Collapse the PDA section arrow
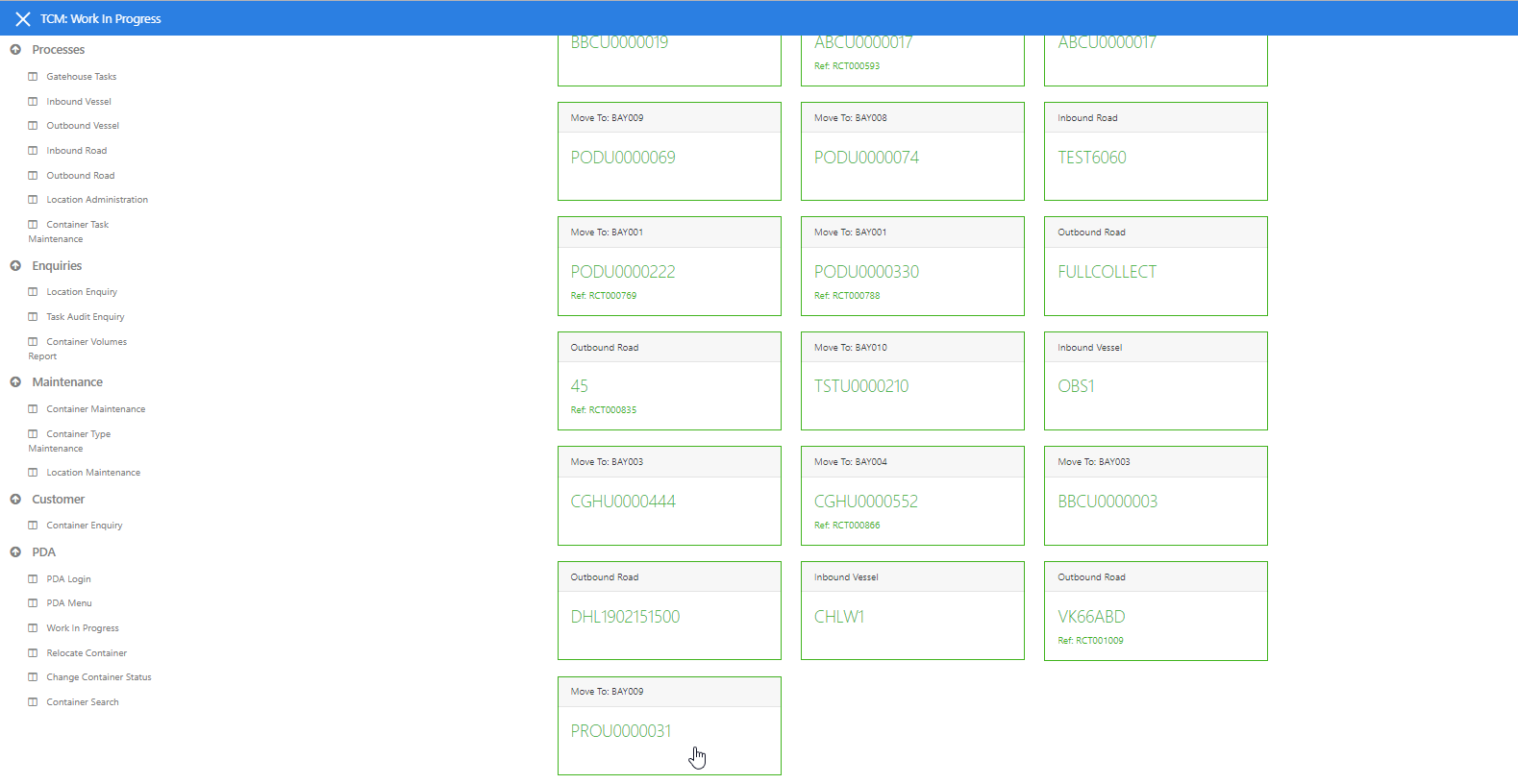The height and width of the screenshot is (784, 1518). (15, 552)
